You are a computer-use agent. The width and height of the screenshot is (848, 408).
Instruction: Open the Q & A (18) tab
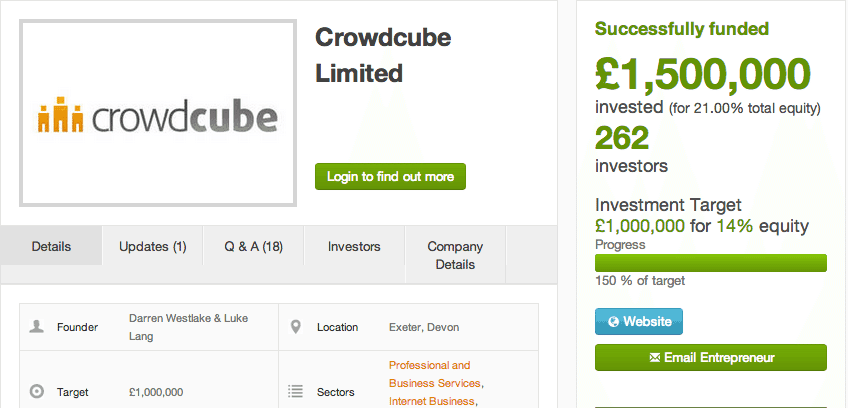pos(254,246)
